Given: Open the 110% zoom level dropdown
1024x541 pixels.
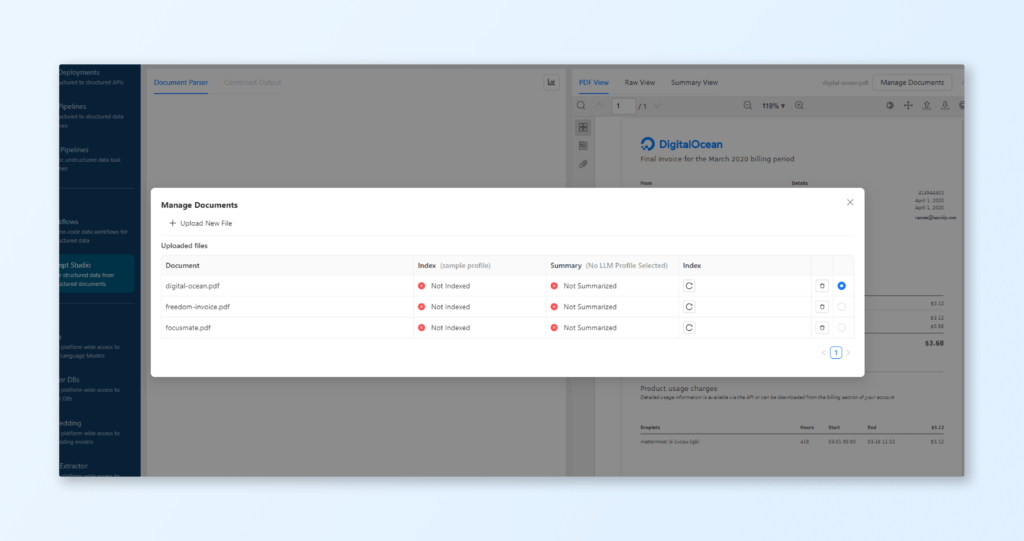Looking at the screenshot, I should click(773, 105).
